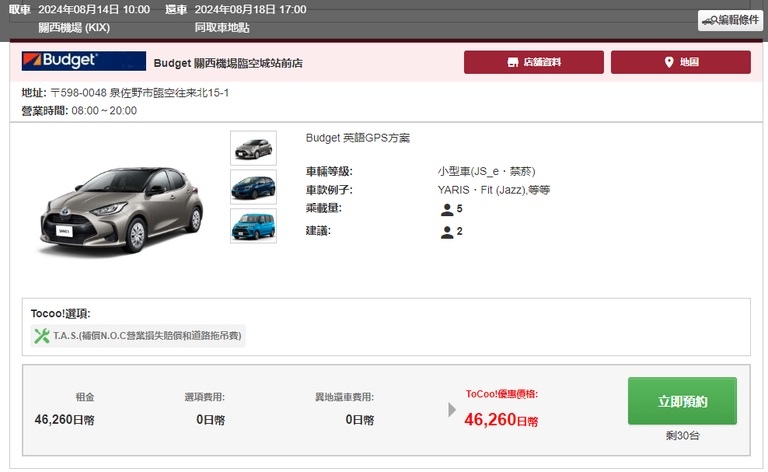Viewport: 768px width, 472px height.
Task: Click the passenger capacity person icon showing 5
Action: [447, 210]
